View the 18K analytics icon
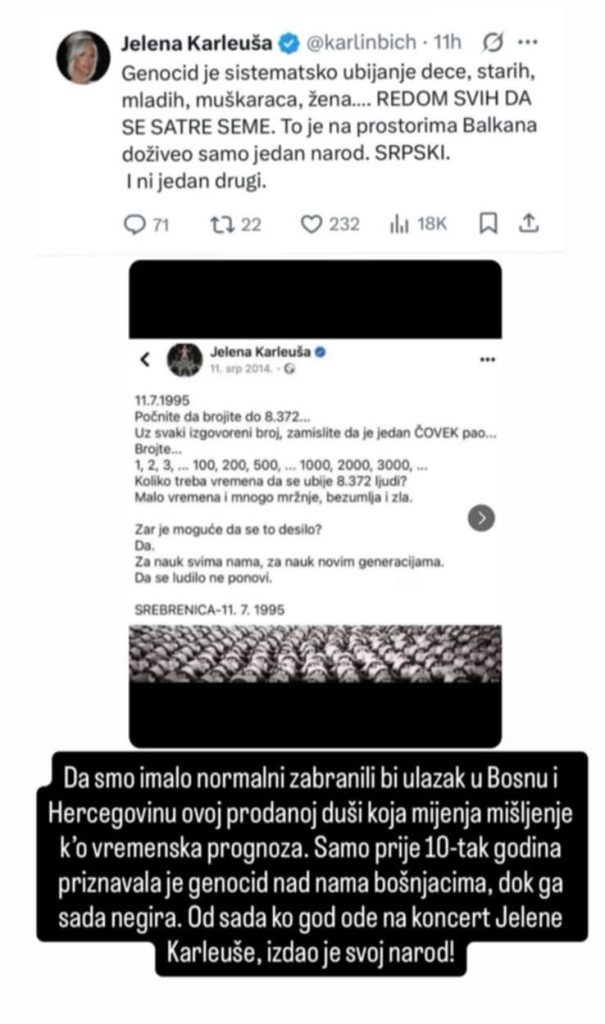The height and width of the screenshot is (1024, 605). 399,224
